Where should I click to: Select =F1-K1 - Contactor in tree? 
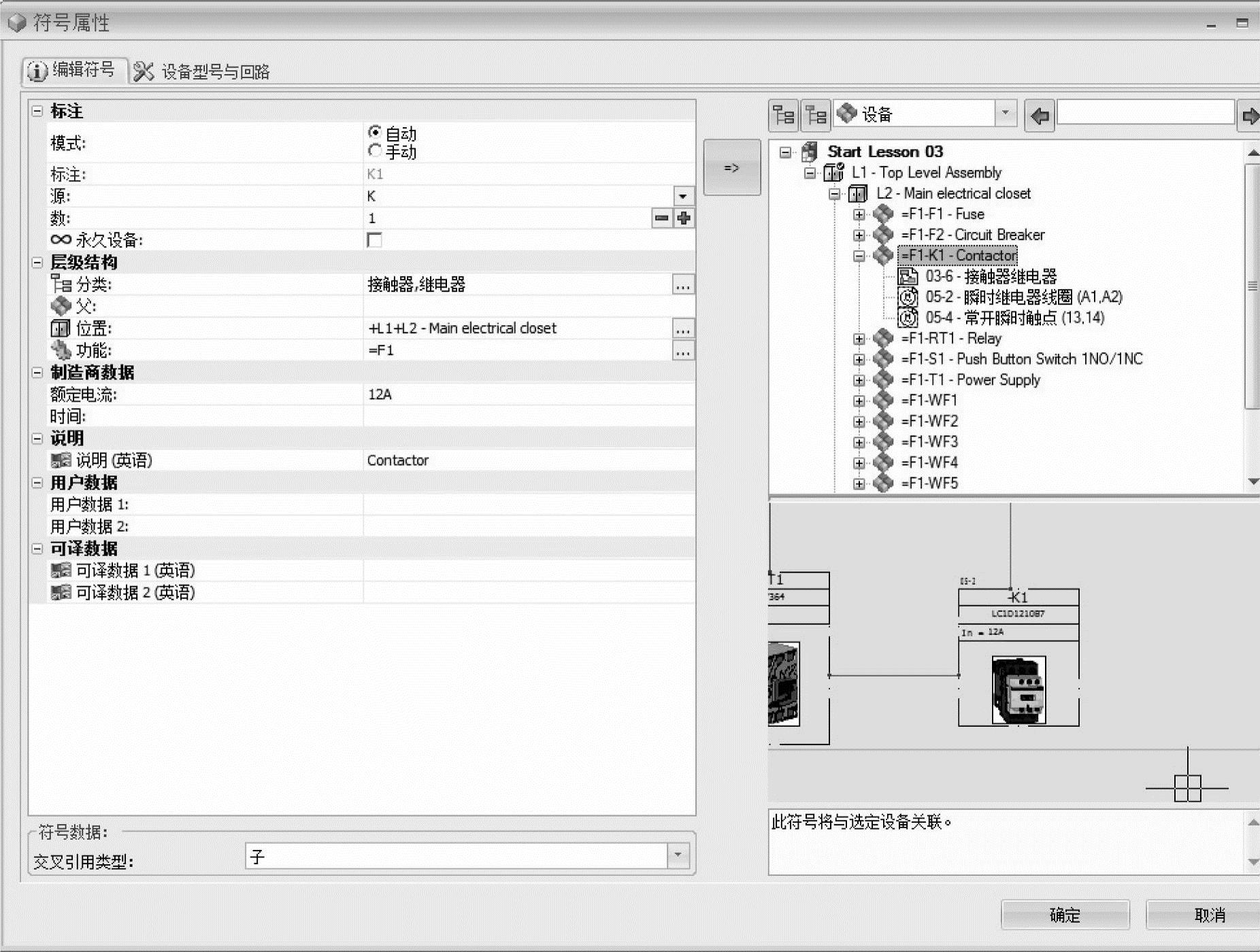point(958,256)
